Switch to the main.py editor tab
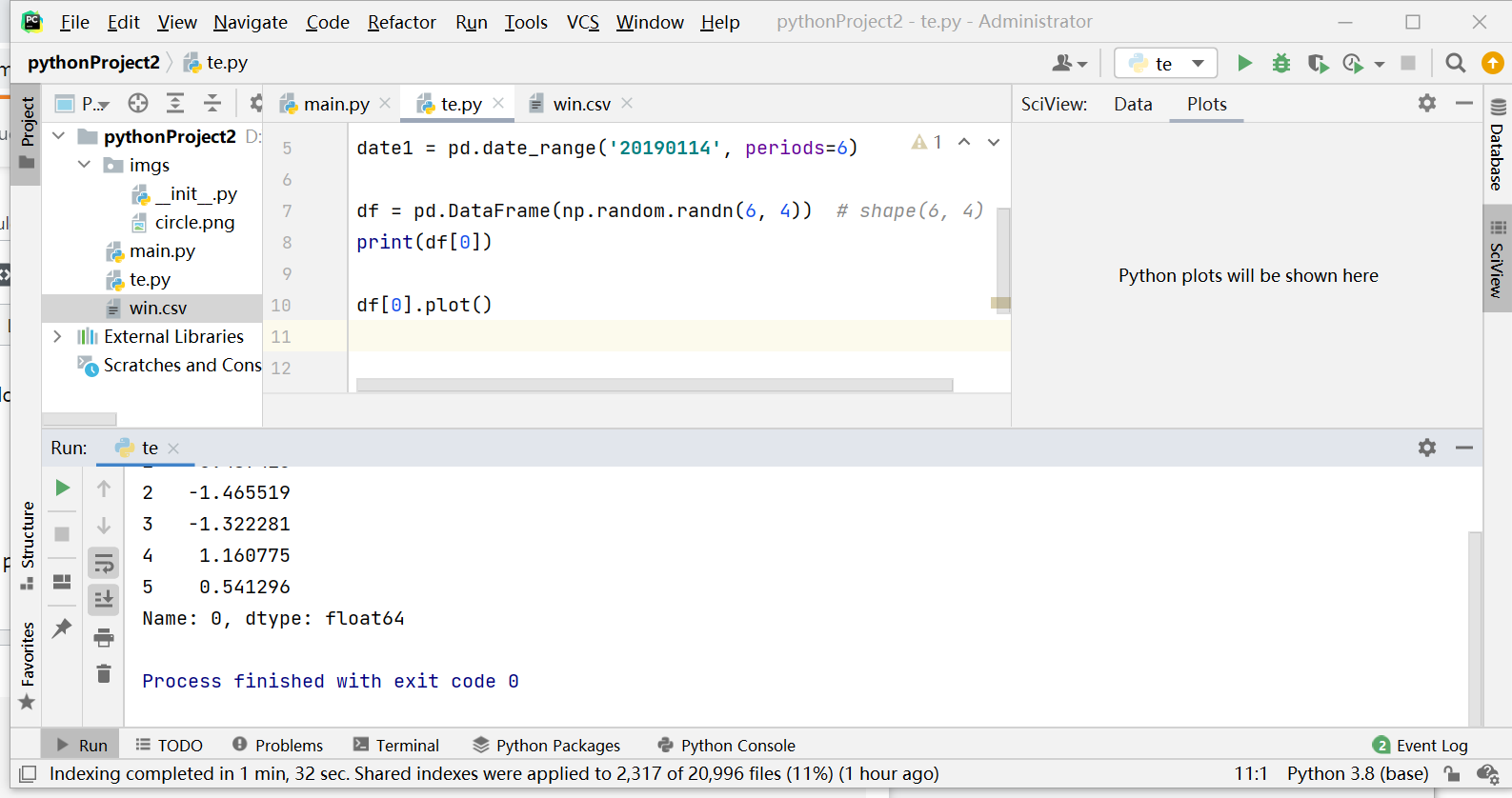This screenshot has height=798, width=1512. click(335, 104)
